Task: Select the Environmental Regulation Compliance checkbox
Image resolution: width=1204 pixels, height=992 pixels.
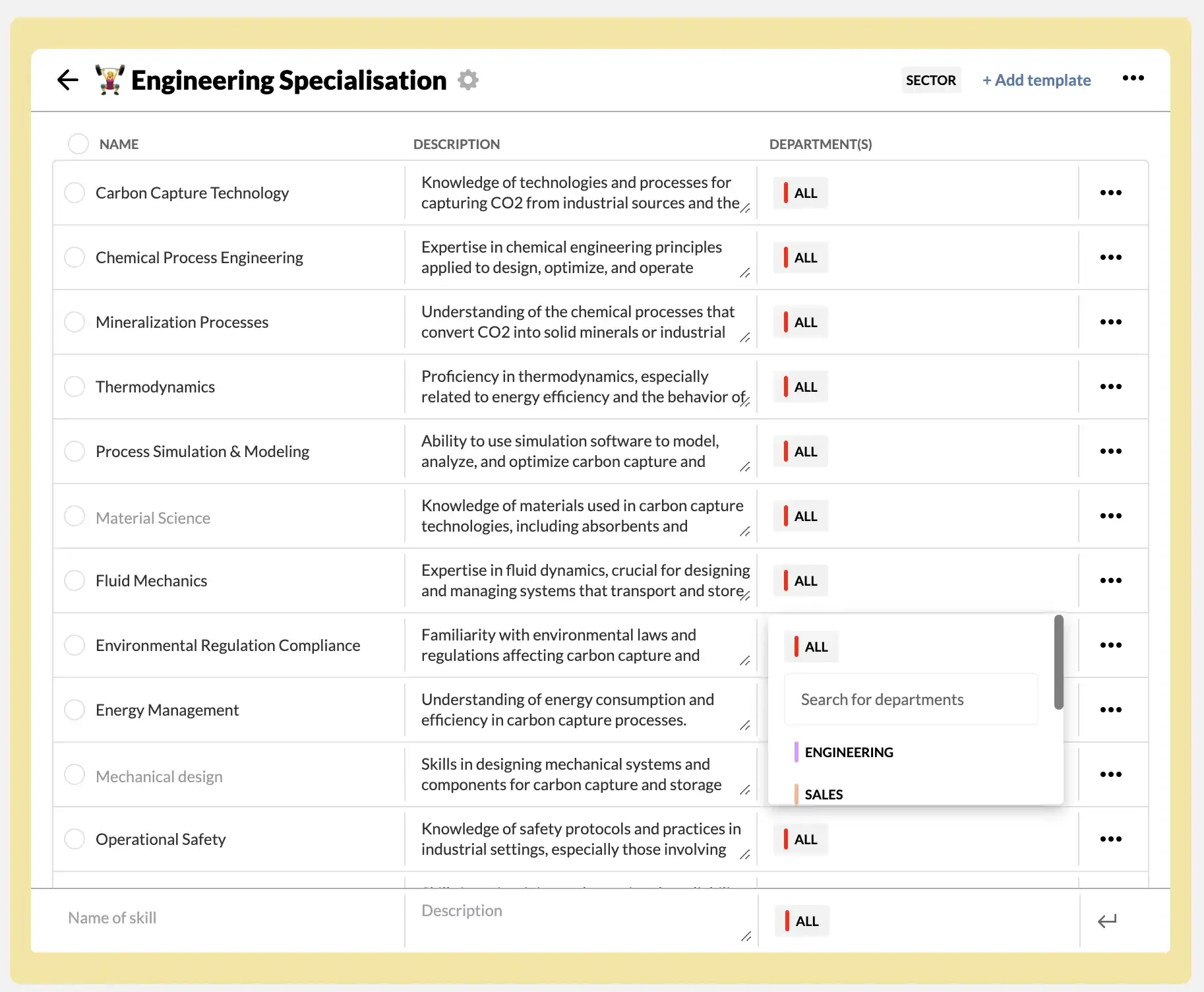Action: (75, 645)
